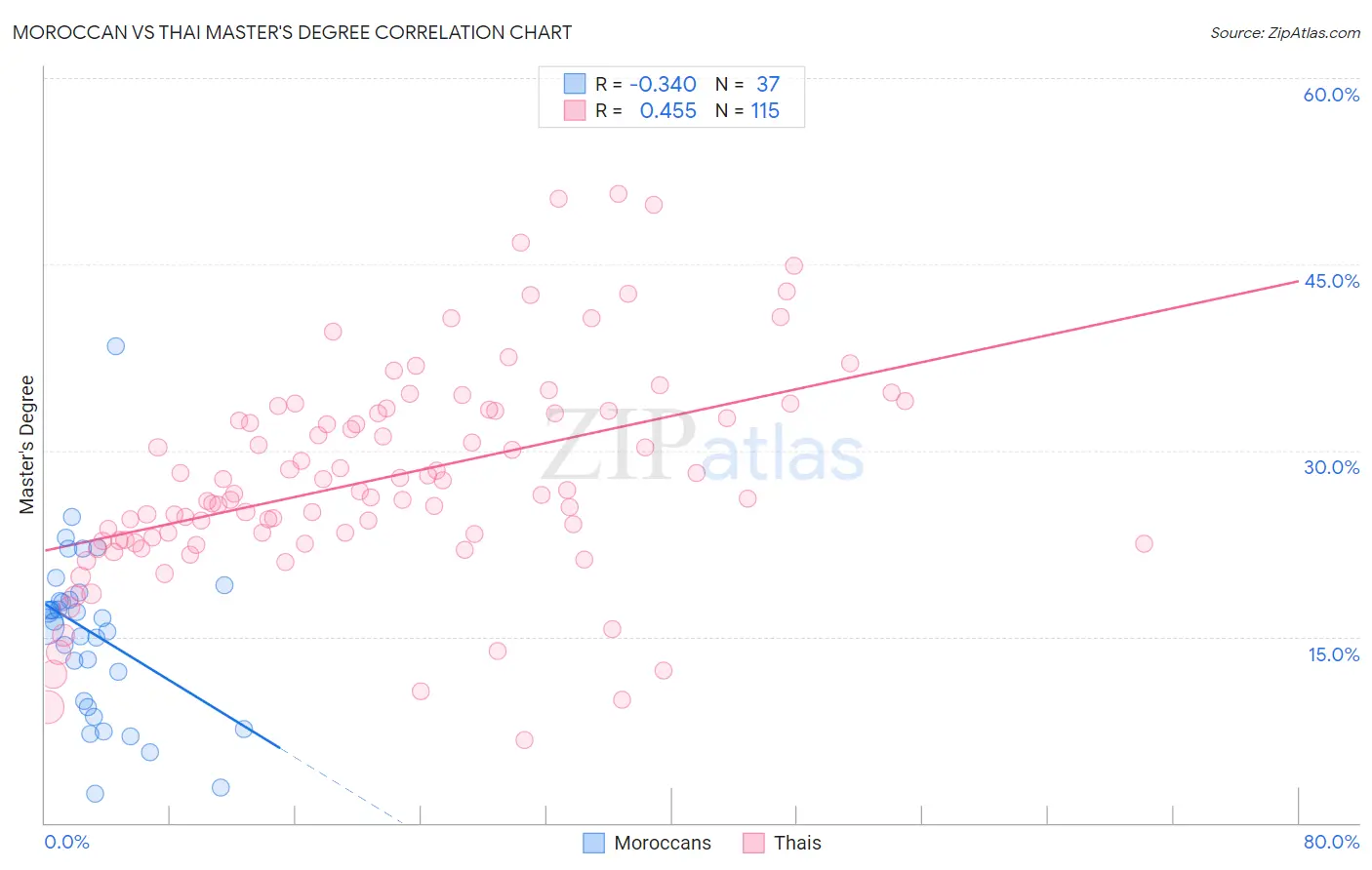Click the pink swatch beside R = 0.455

pos(575,110)
